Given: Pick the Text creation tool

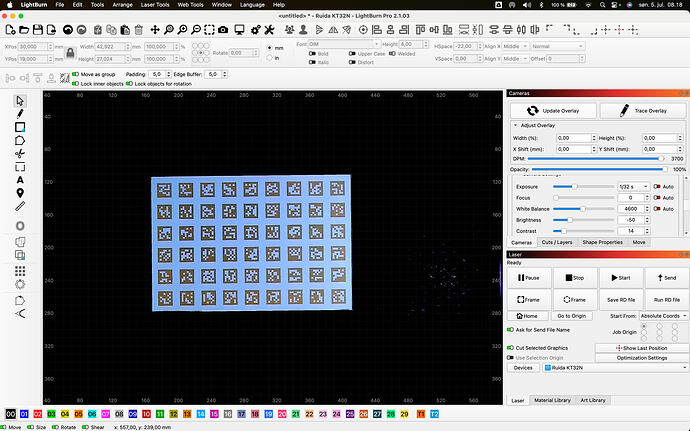Looking at the screenshot, I should pos(20,180).
